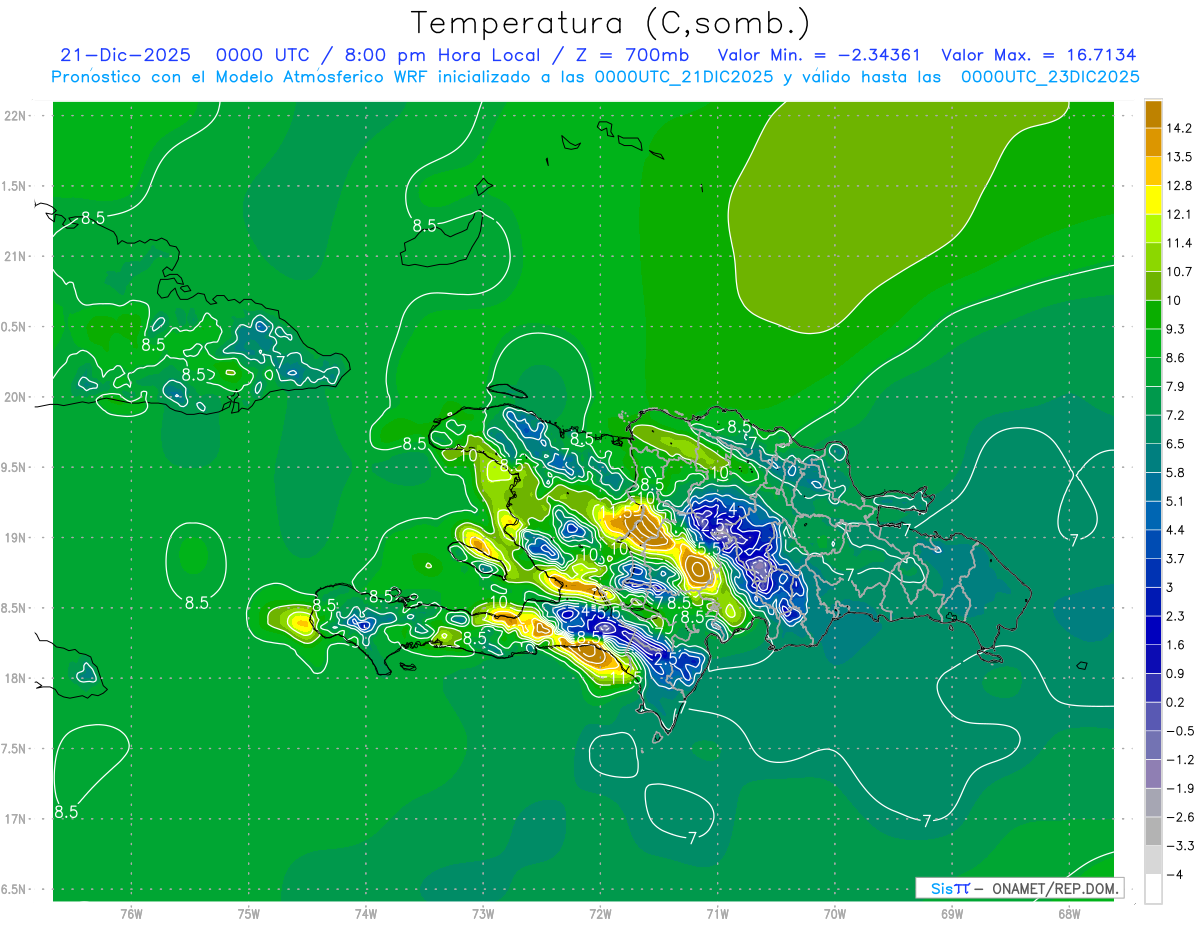Click the purple swatch between -1.9 and -1.2
The height and width of the screenshot is (927, 1200).
pyautogui.click(x=1153, y=775)
